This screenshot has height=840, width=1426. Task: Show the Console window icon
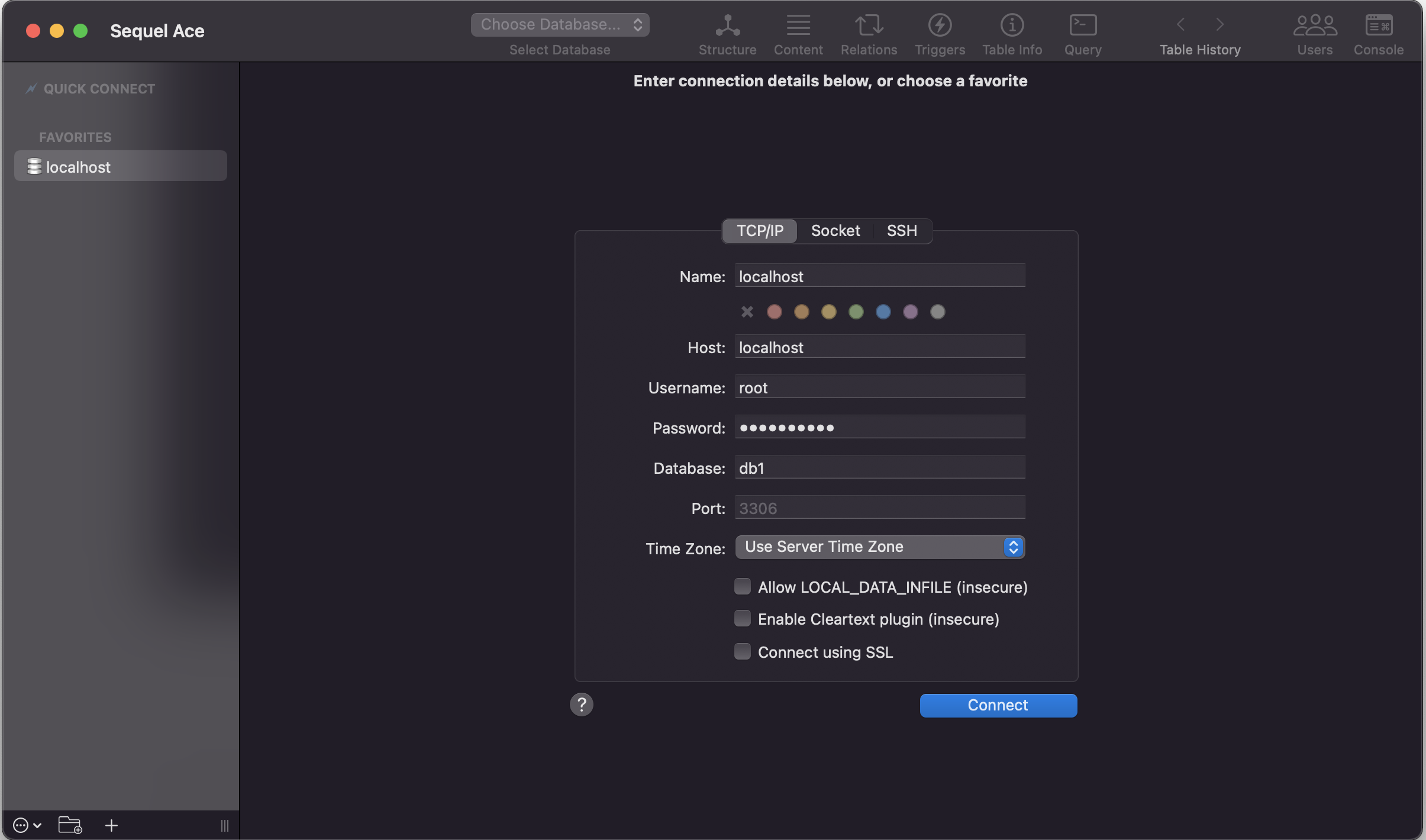tap(1379, 25)
